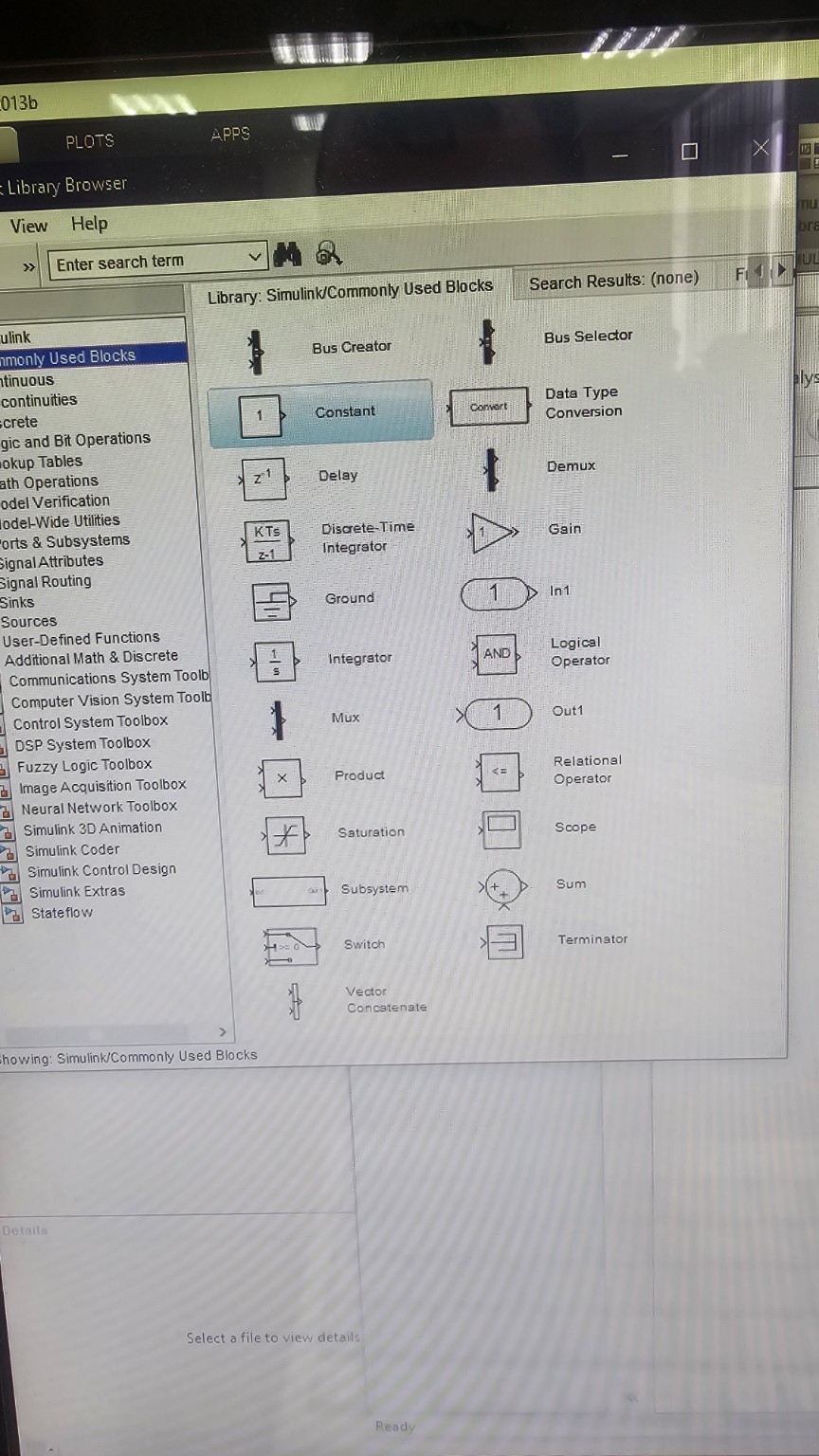Click the Scope block icon

(500, 829)
